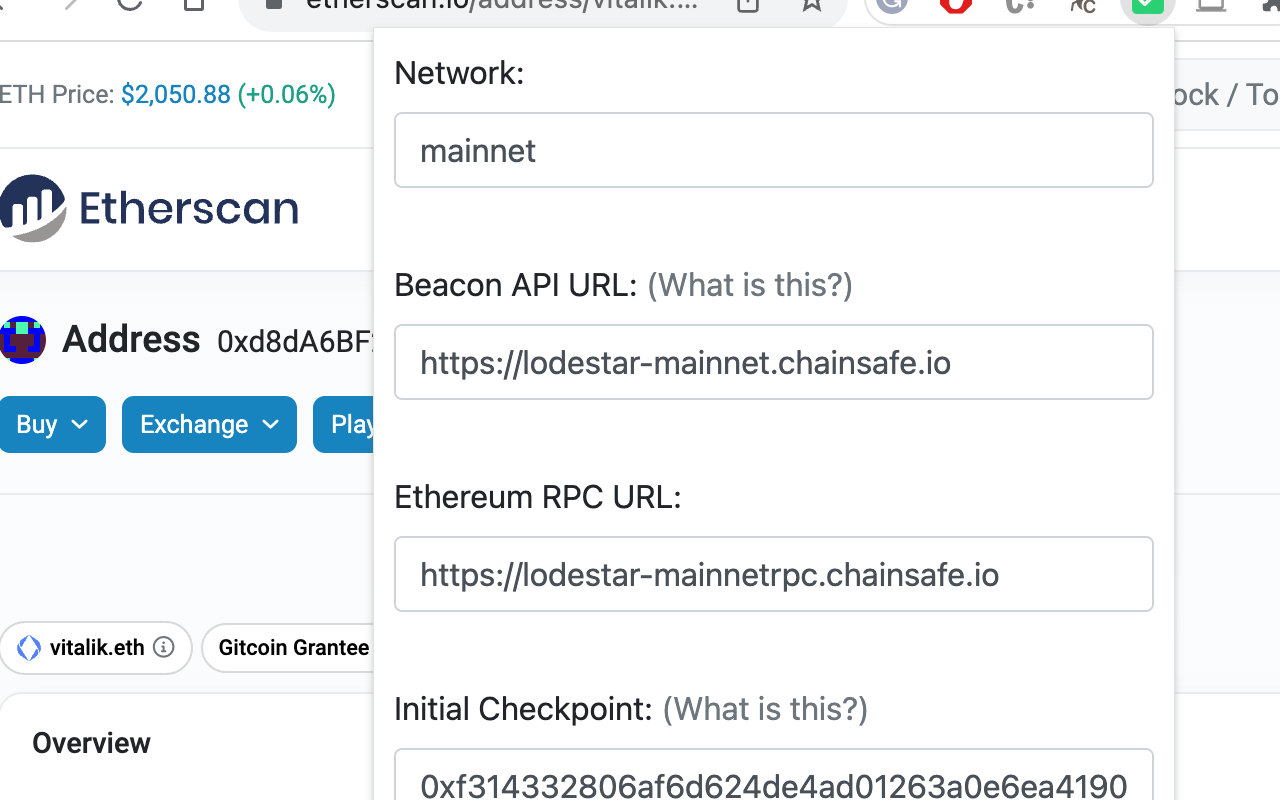This screenshot has width=1280, height=800.
Task: Open the Network selector showing mainnet
Action: point(773,150)
